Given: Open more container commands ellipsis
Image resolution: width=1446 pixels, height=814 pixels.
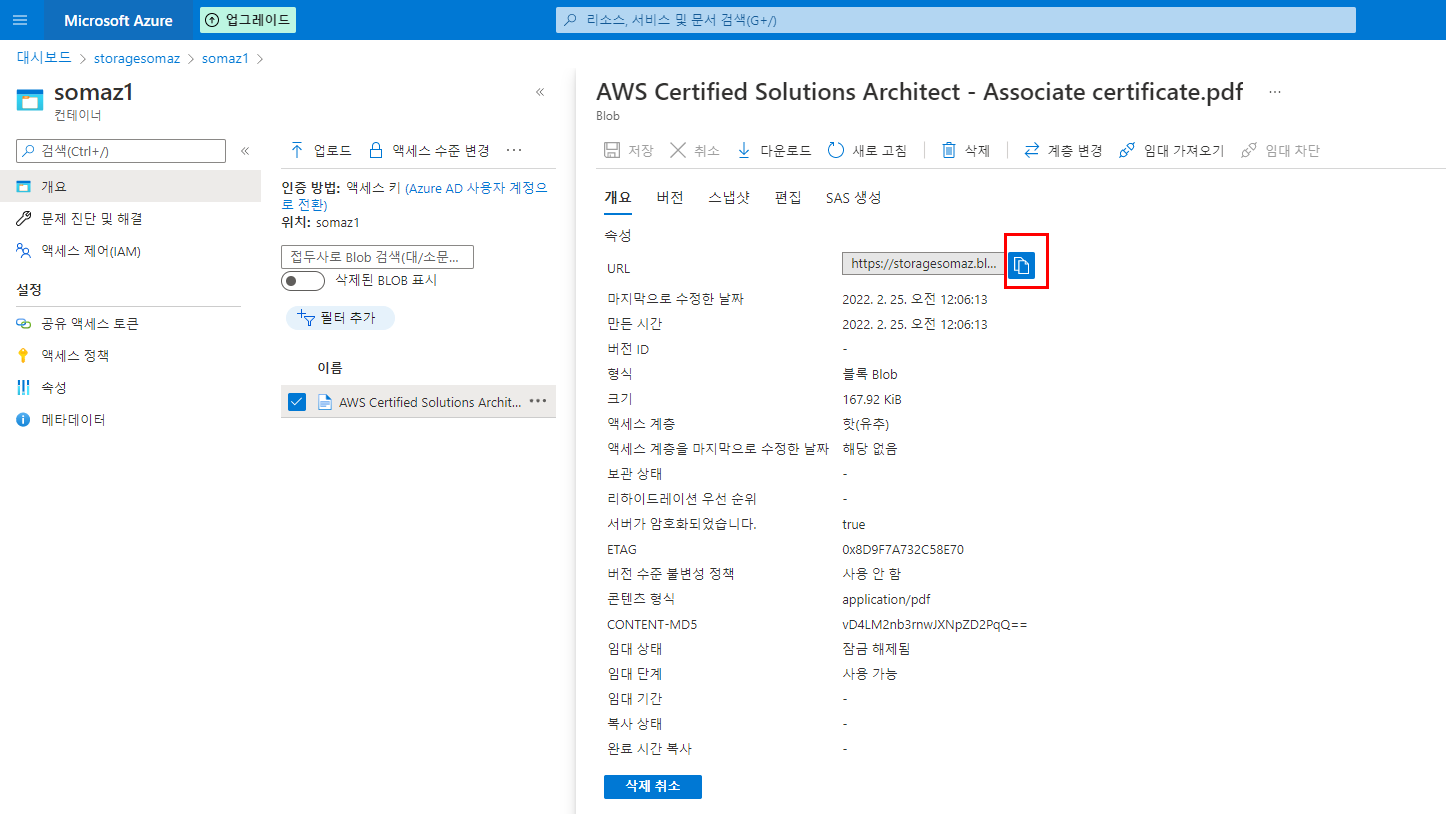Looking at the screenshot, I should [x=514, y=151].
